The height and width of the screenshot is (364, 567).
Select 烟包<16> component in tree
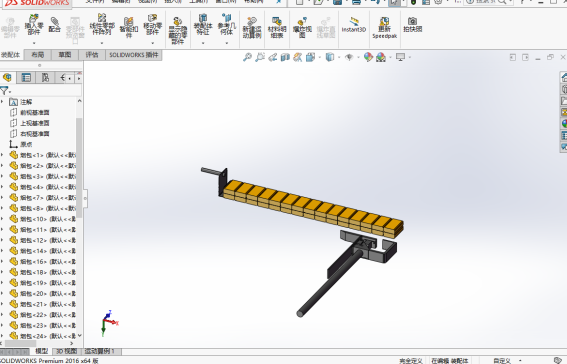(x=43, y=261)
